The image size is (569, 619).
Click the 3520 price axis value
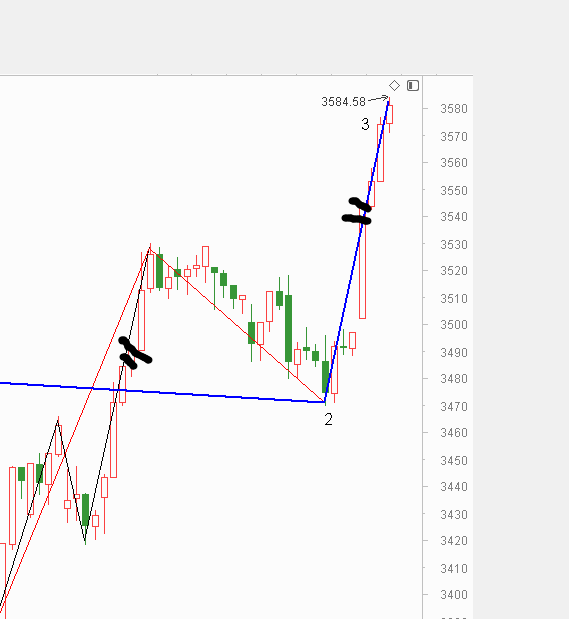[x=454, y=271]
